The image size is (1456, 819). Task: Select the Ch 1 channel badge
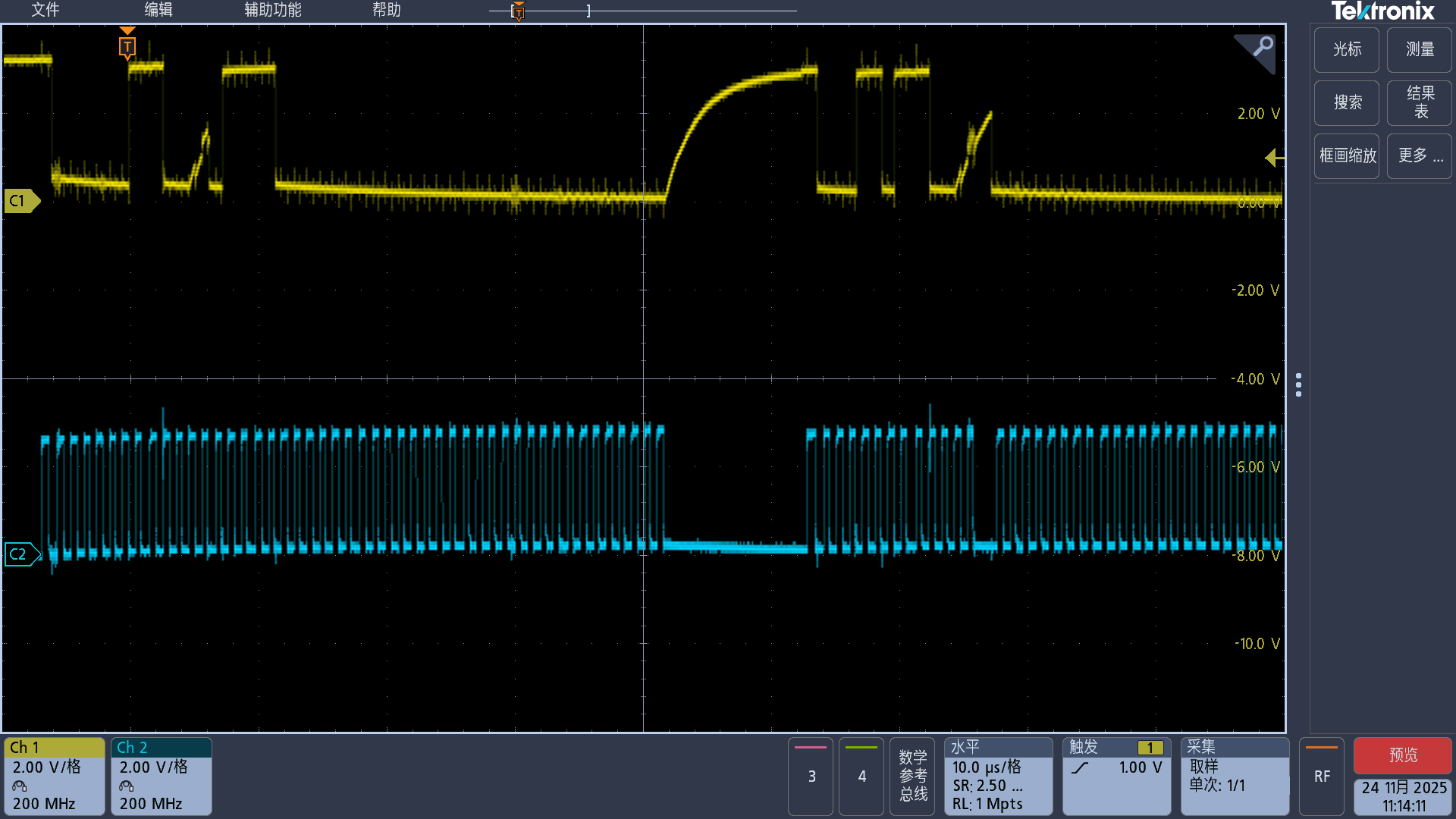pyautogui.click(x=53, y=775)
